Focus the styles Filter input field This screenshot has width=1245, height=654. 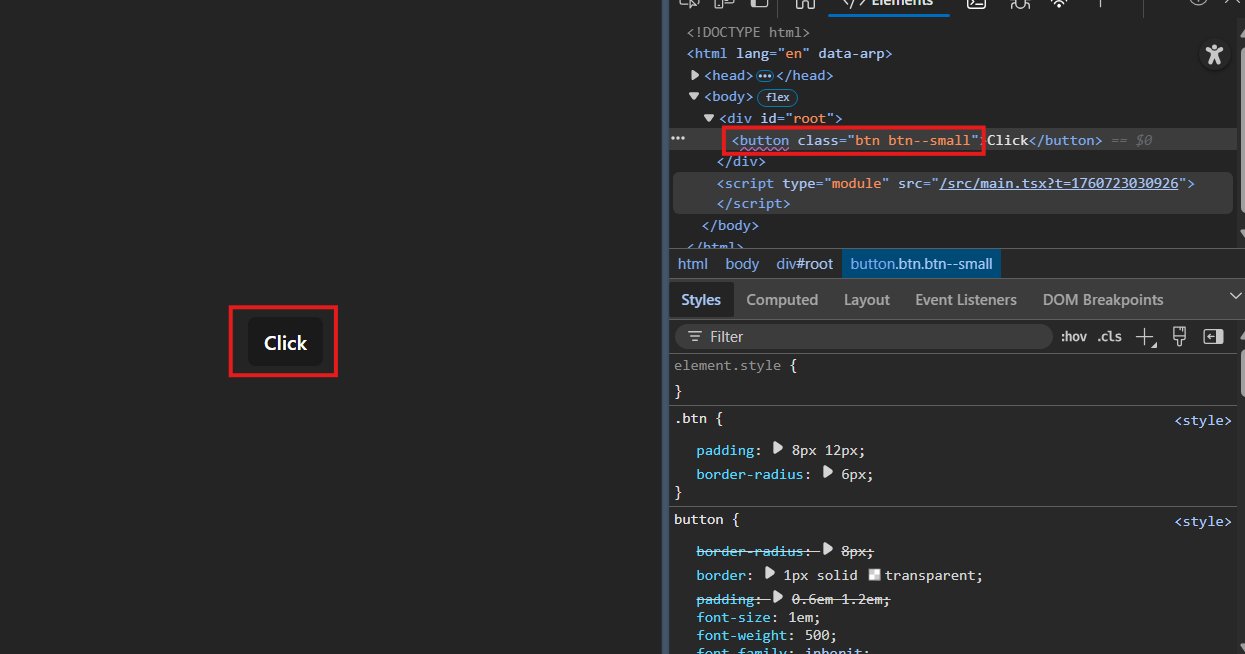(864, 337)
